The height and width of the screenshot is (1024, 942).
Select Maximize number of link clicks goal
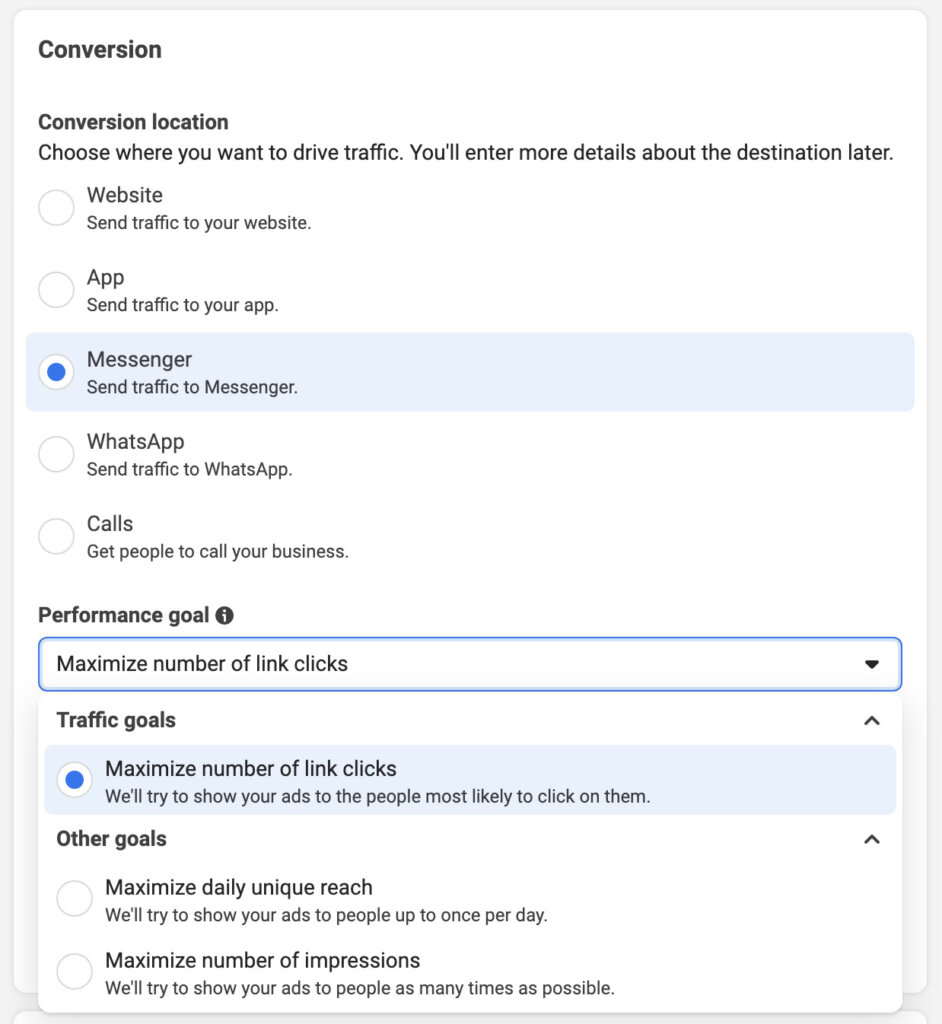74,779
